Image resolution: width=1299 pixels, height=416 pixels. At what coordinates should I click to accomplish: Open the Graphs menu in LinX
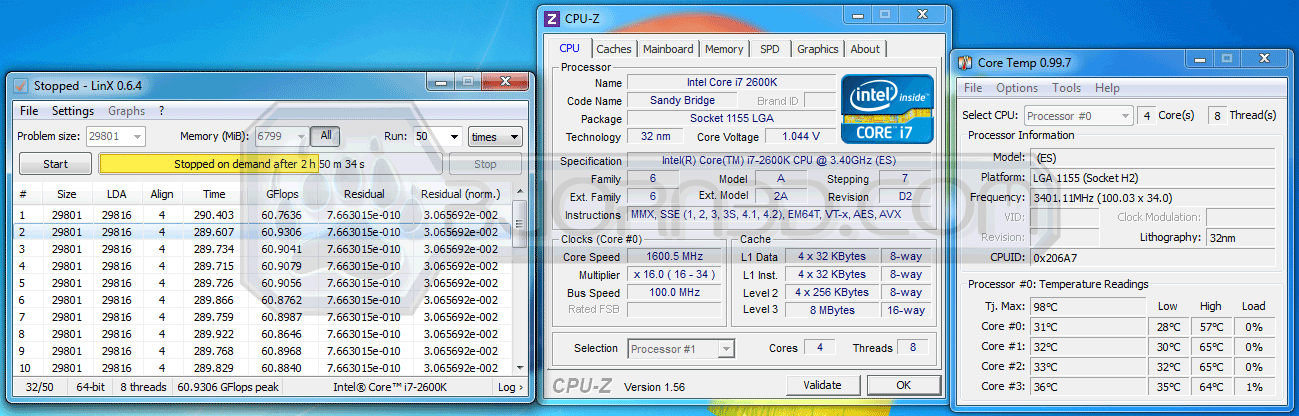127,111
